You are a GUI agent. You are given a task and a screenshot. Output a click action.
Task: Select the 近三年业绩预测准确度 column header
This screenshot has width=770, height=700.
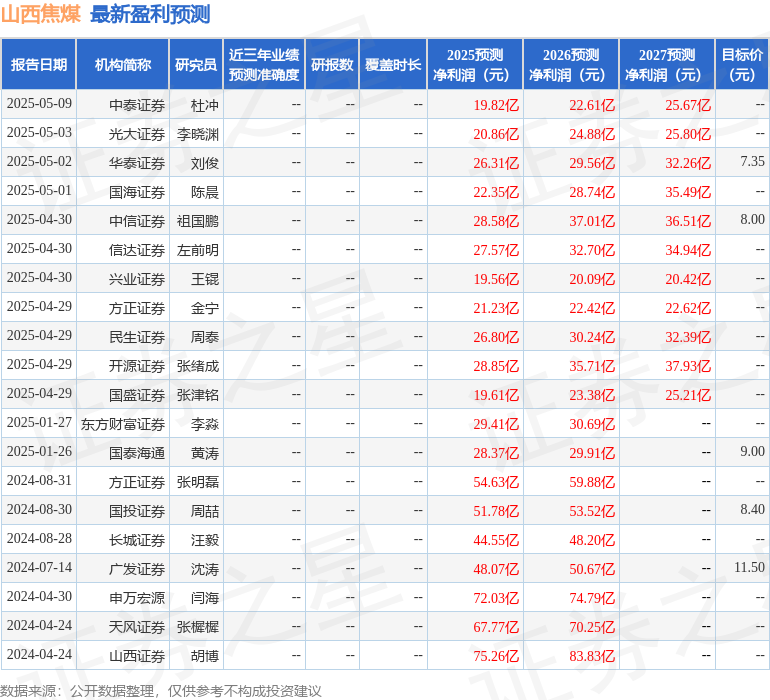[263, 65]
